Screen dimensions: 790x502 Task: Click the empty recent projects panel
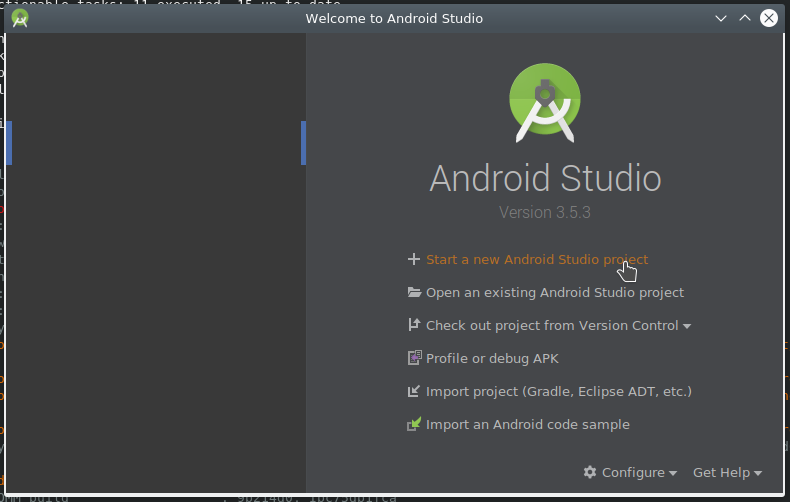(155, 300)
